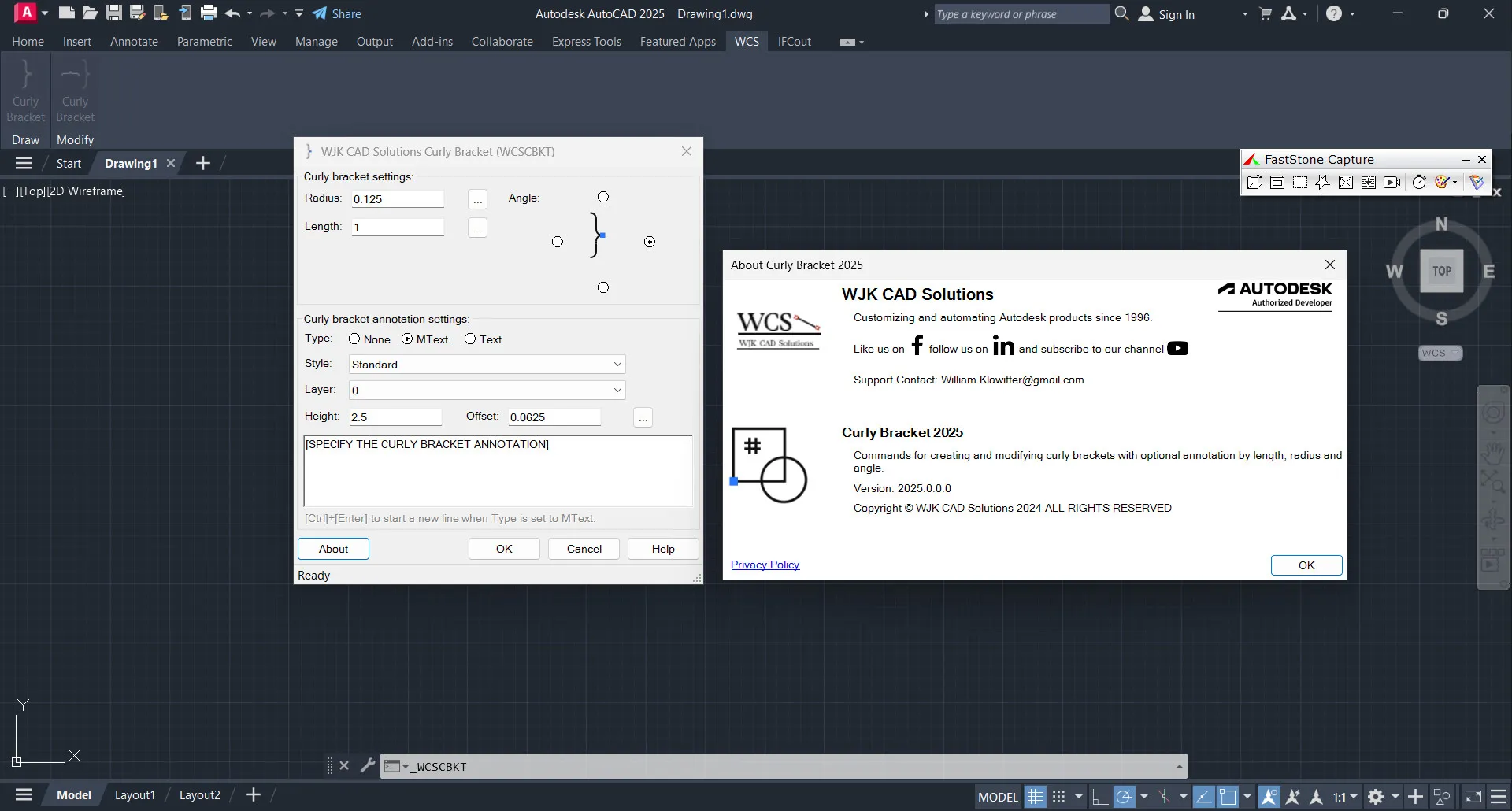Open the Style dropdown showing Standard
1512x811 pixels.
pyautogui.click(x=618, y=364)
